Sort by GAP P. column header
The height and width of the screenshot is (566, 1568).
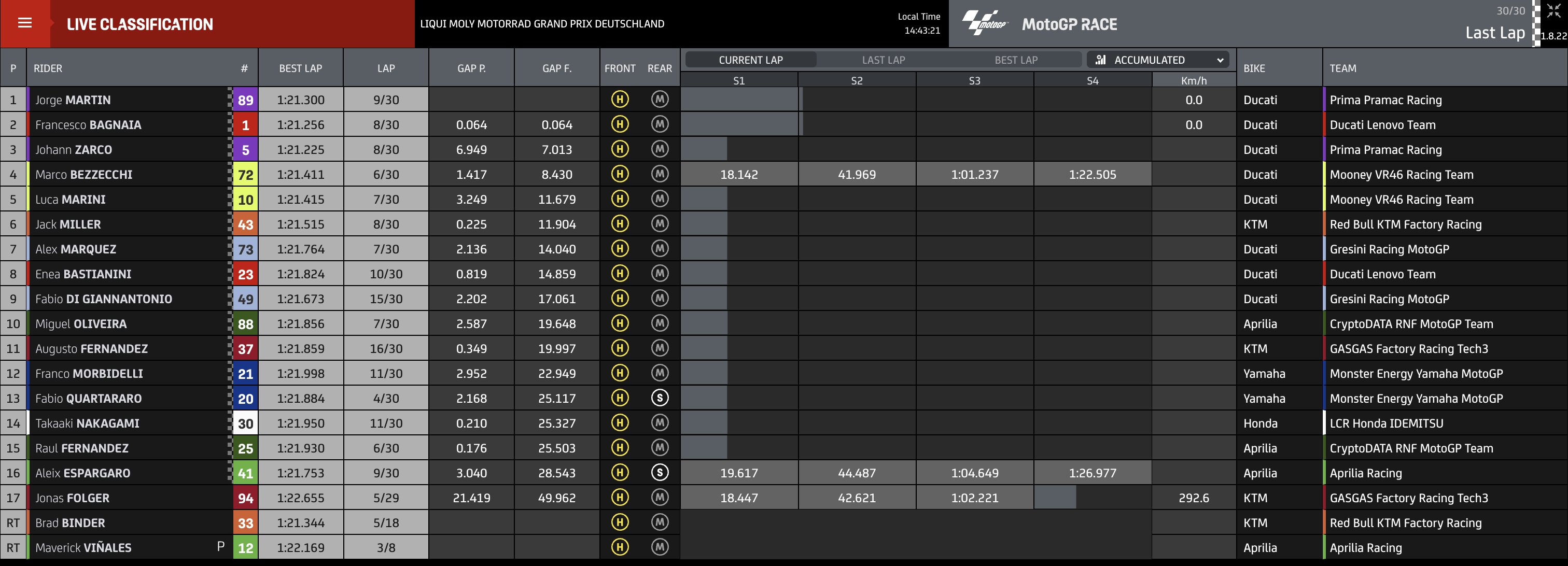pos(471,68)
